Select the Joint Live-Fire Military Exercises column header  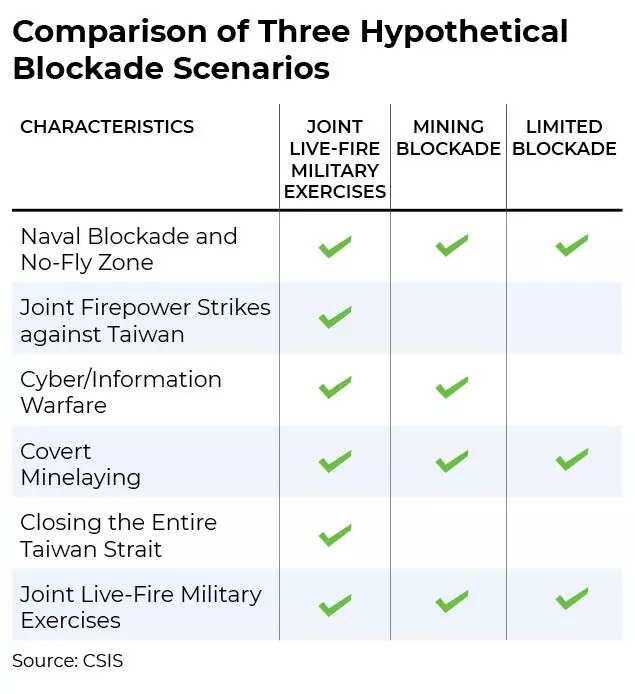pyautogui.click(x=335, y=159)
